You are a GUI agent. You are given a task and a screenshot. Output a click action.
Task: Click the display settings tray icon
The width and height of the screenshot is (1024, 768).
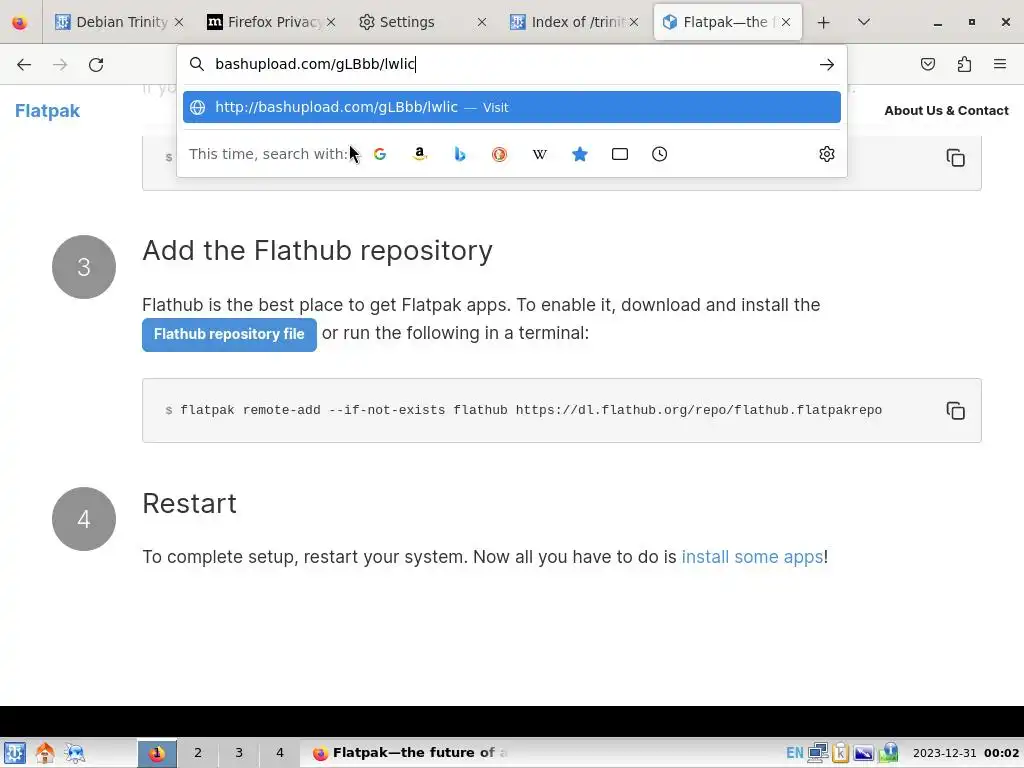863,753
